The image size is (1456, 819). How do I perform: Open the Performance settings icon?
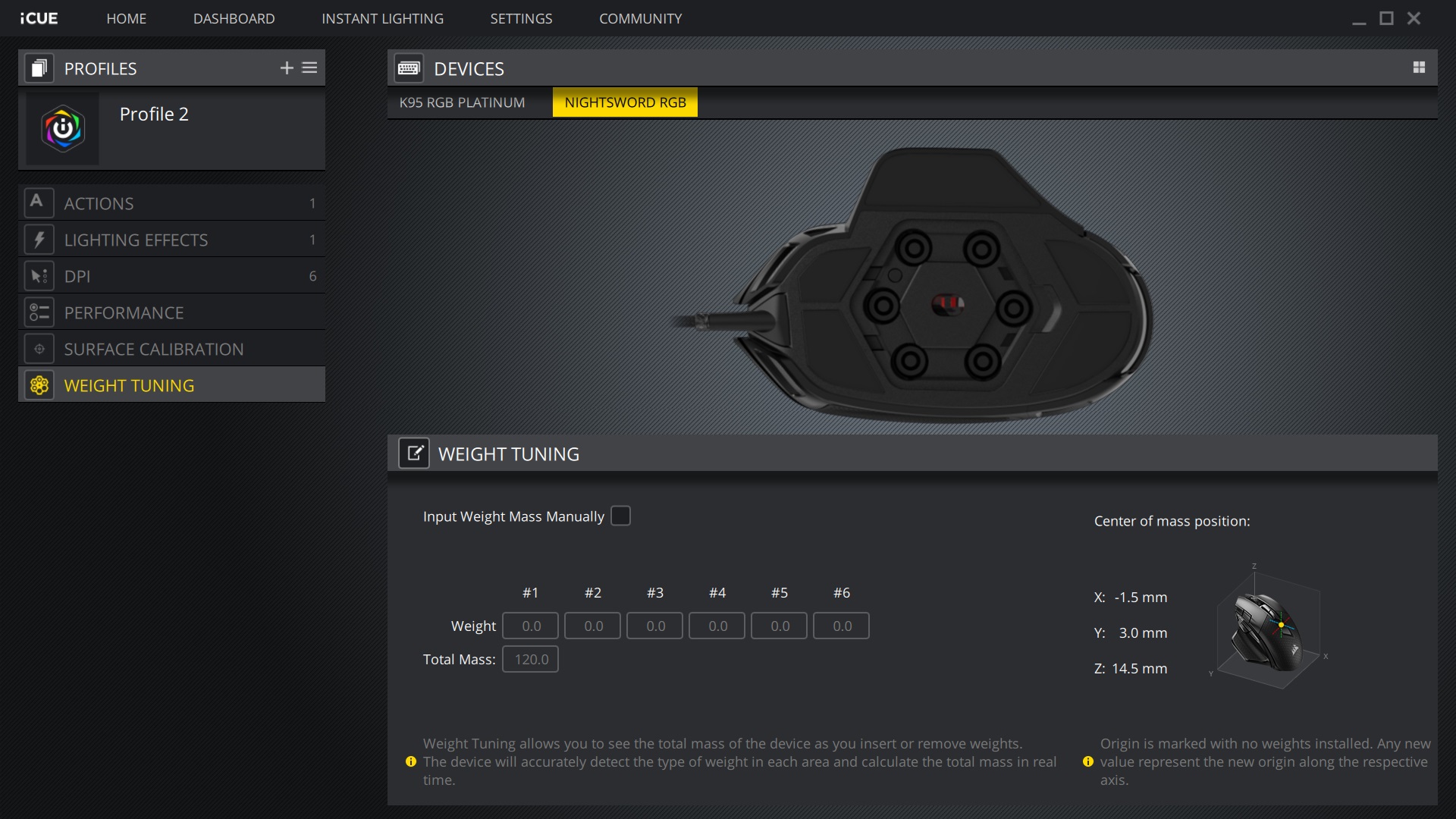coord(39,312)
